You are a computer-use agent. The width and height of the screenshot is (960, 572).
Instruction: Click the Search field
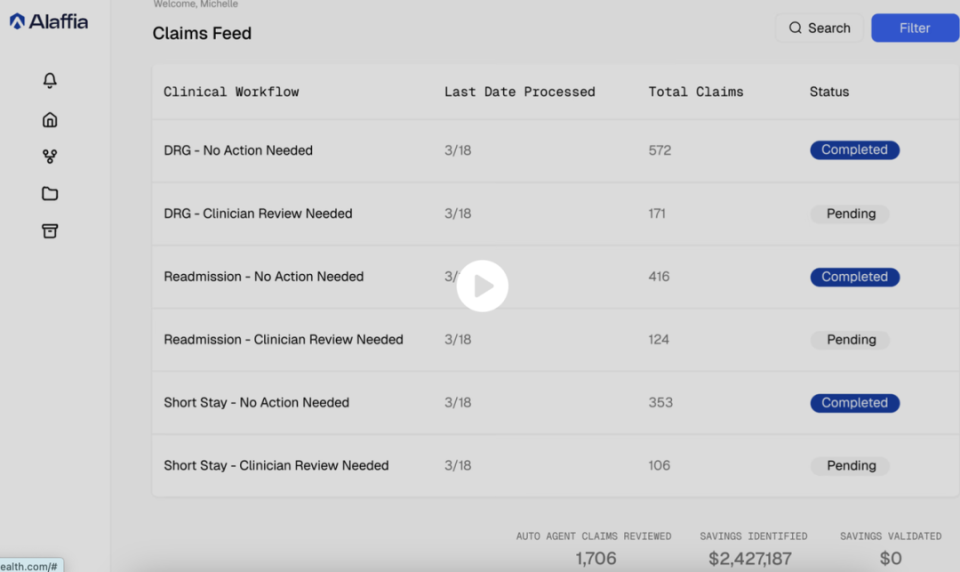(x=819, y=28)
